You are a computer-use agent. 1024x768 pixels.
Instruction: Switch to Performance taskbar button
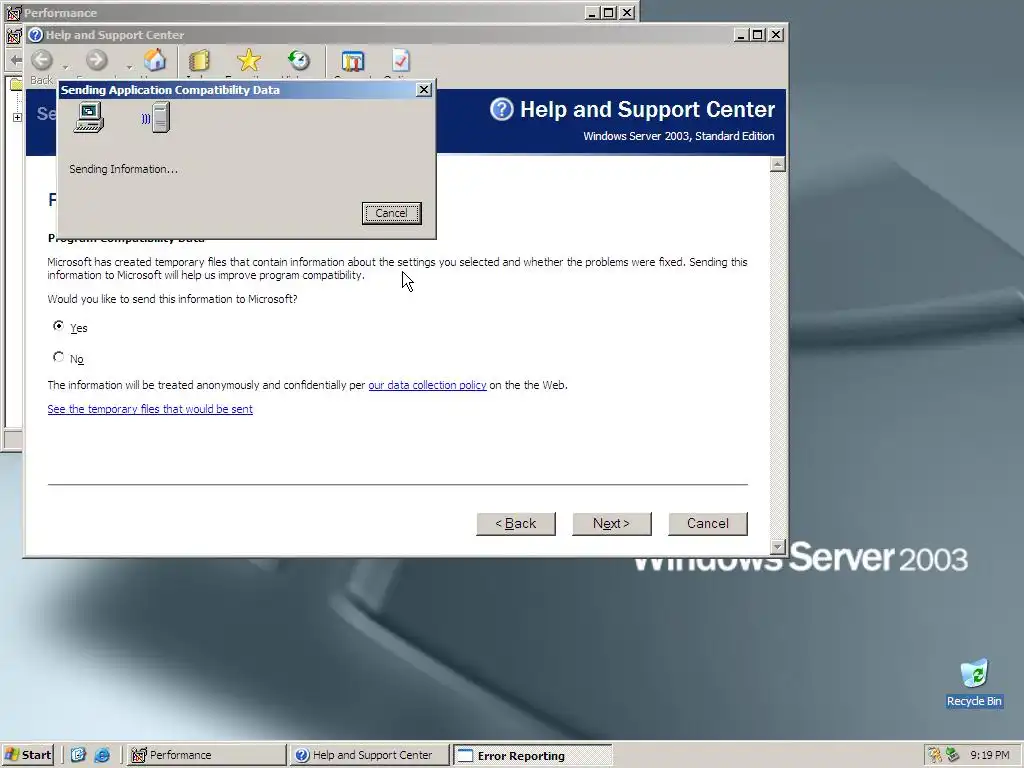click(x=206, y=755)
